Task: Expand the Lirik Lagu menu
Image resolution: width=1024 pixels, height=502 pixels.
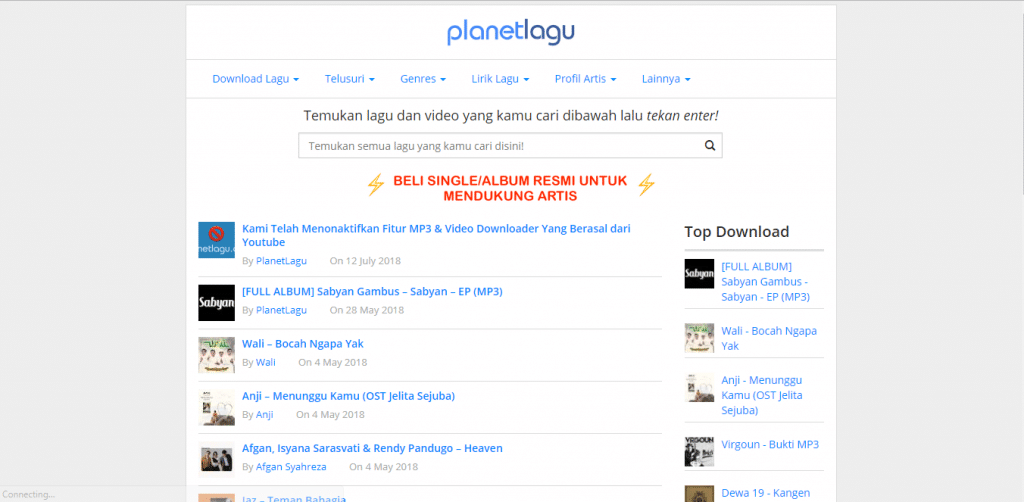Action: pyautogui.click(x=500, y=79)
